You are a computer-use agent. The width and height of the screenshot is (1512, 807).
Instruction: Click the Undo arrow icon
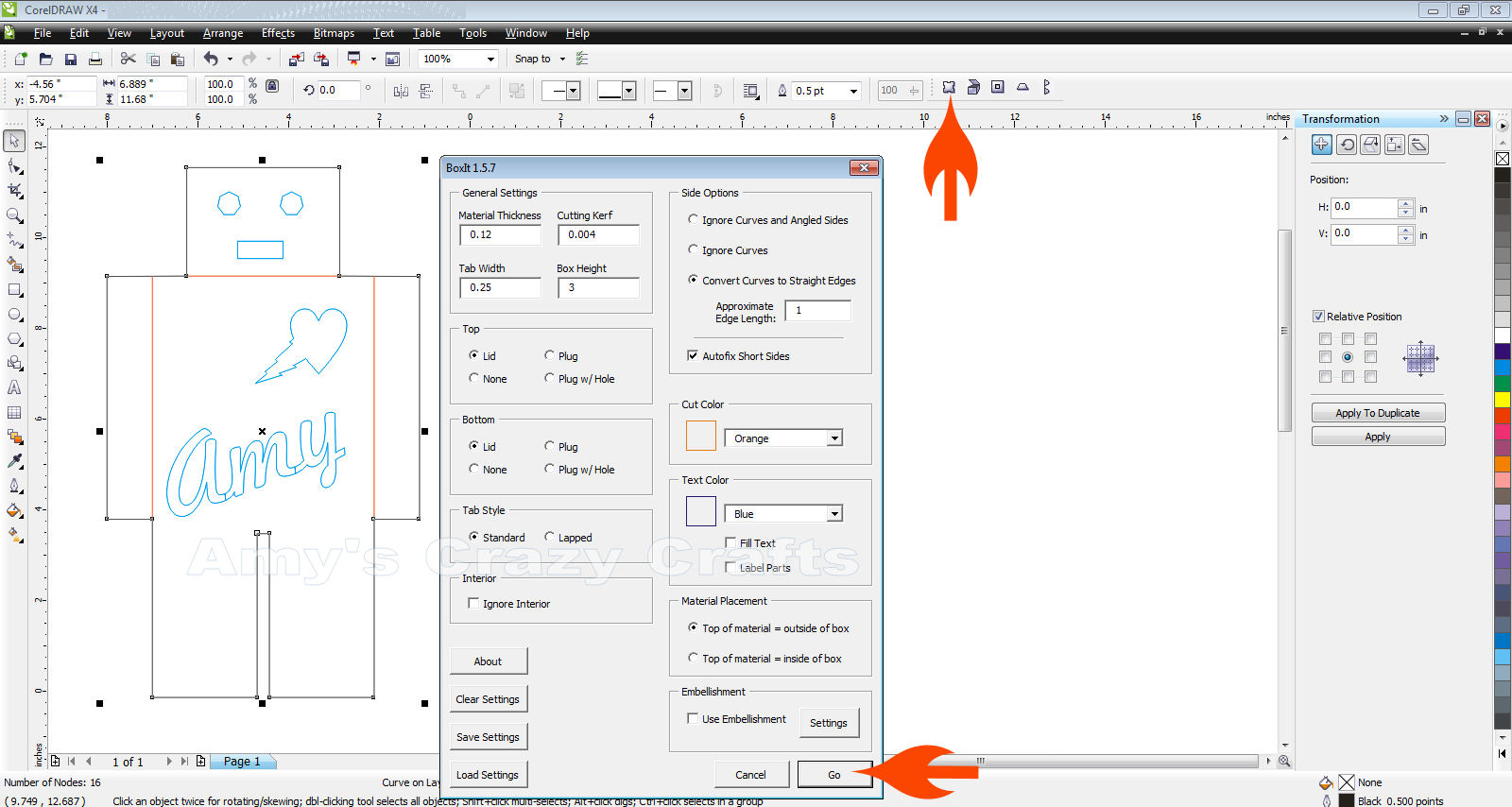(x=211, y=59)
